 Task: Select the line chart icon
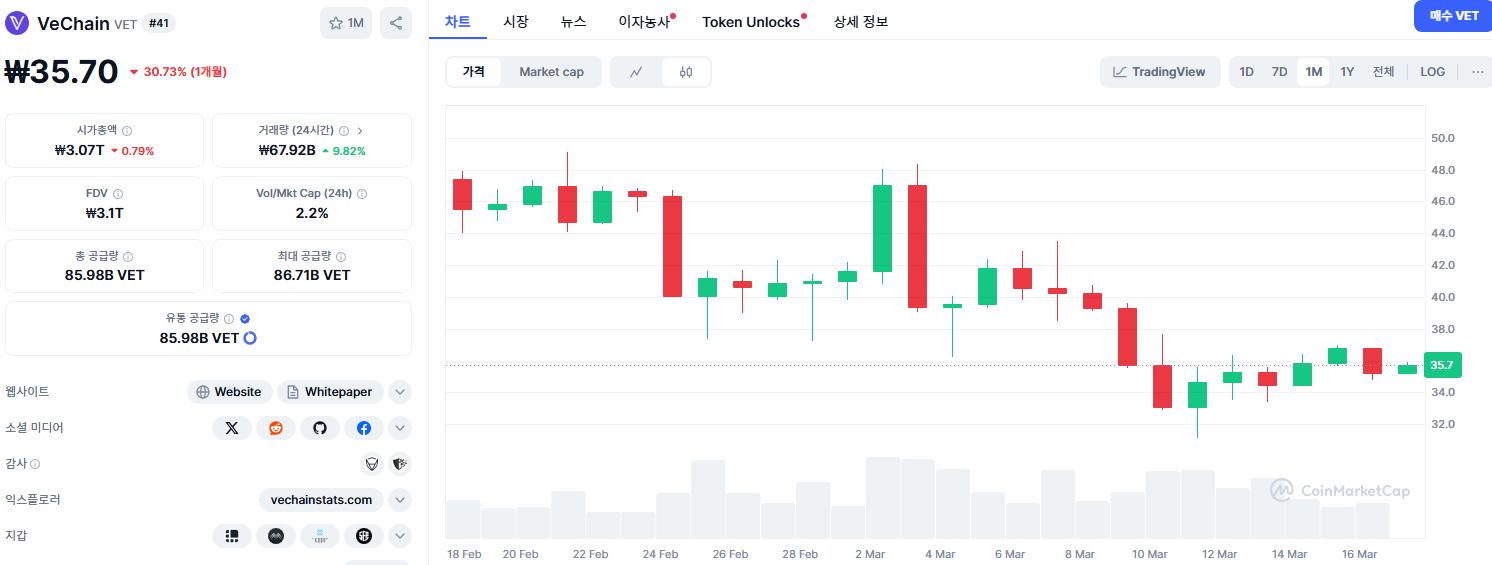pyautogui.click(x=636, y=72)
